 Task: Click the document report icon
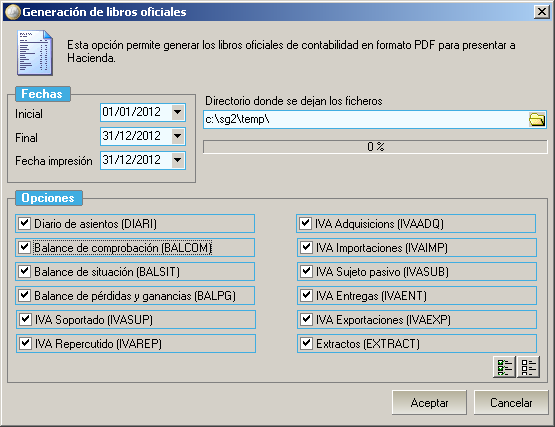click(35, 53)
